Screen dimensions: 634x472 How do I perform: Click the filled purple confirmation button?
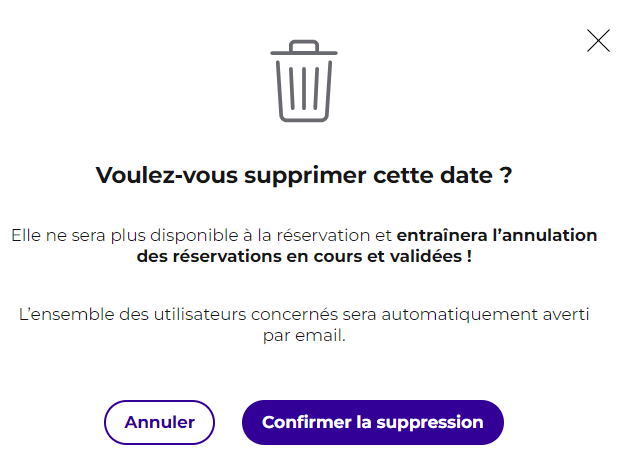tap(373, 422)
